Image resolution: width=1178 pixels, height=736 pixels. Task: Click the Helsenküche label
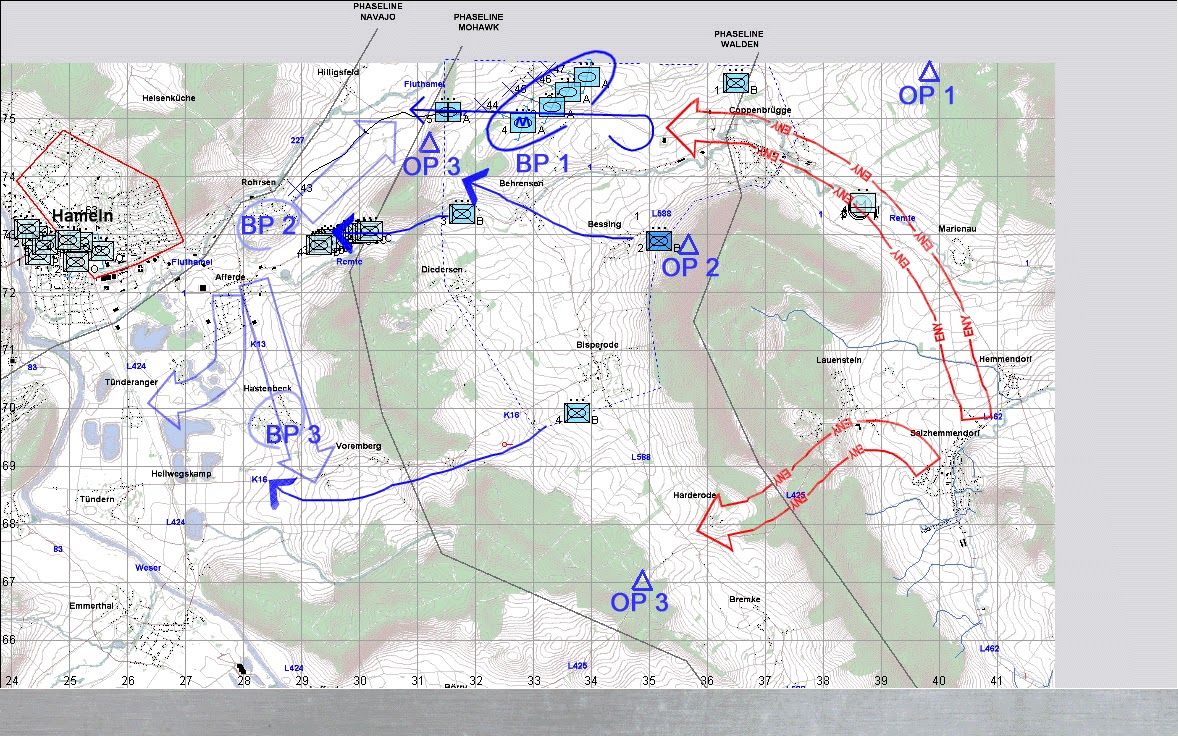point(169,98)
